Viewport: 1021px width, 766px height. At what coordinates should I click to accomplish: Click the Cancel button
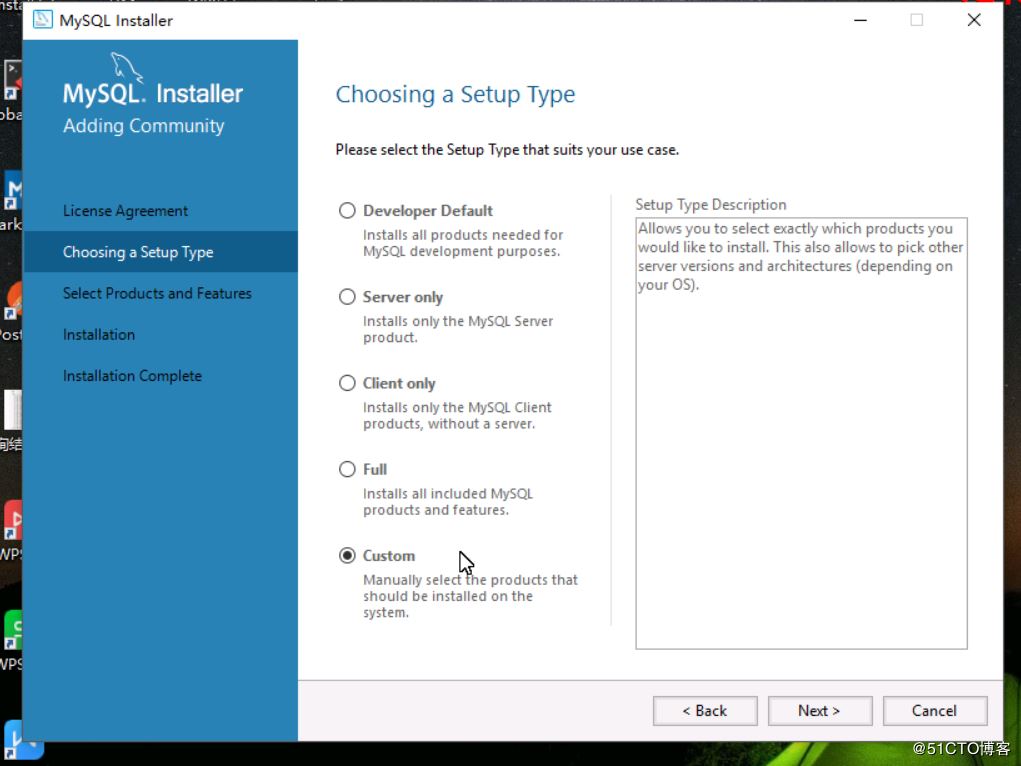[x=934, y=710]
